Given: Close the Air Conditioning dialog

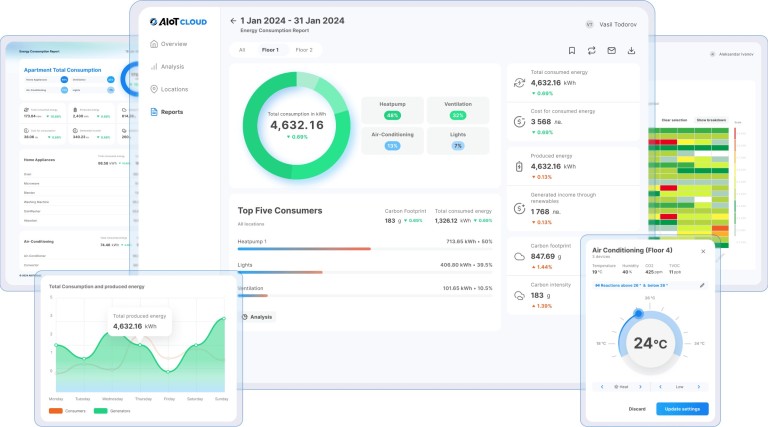Looking at the screenshot, I should tap(702, 251).
